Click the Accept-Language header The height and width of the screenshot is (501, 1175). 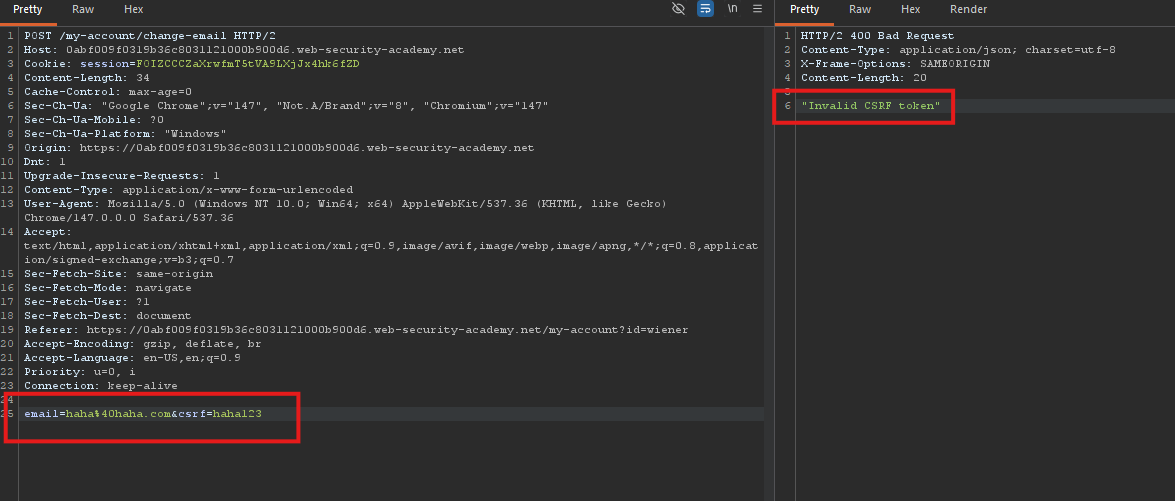132,358
